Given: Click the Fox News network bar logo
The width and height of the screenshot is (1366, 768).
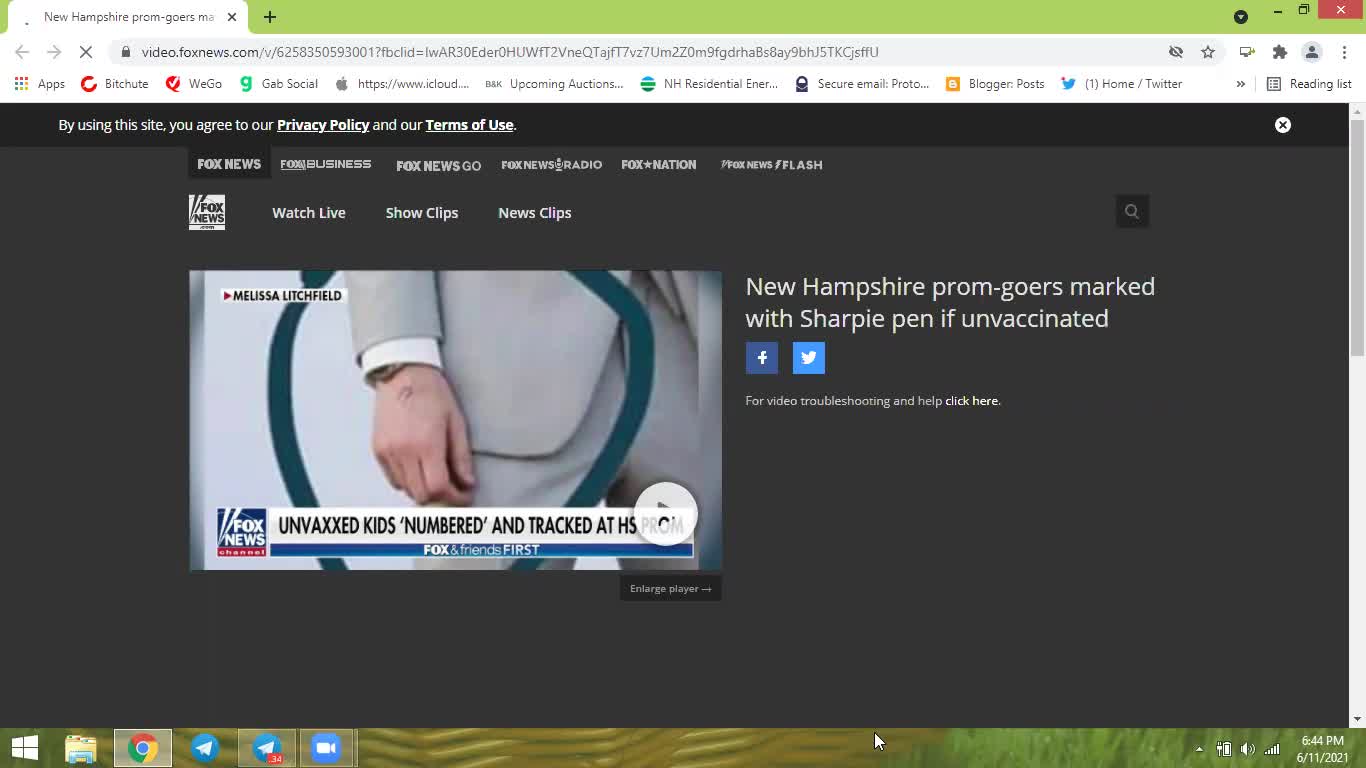Looking at the screenshot, I should (x=229, y=164).
